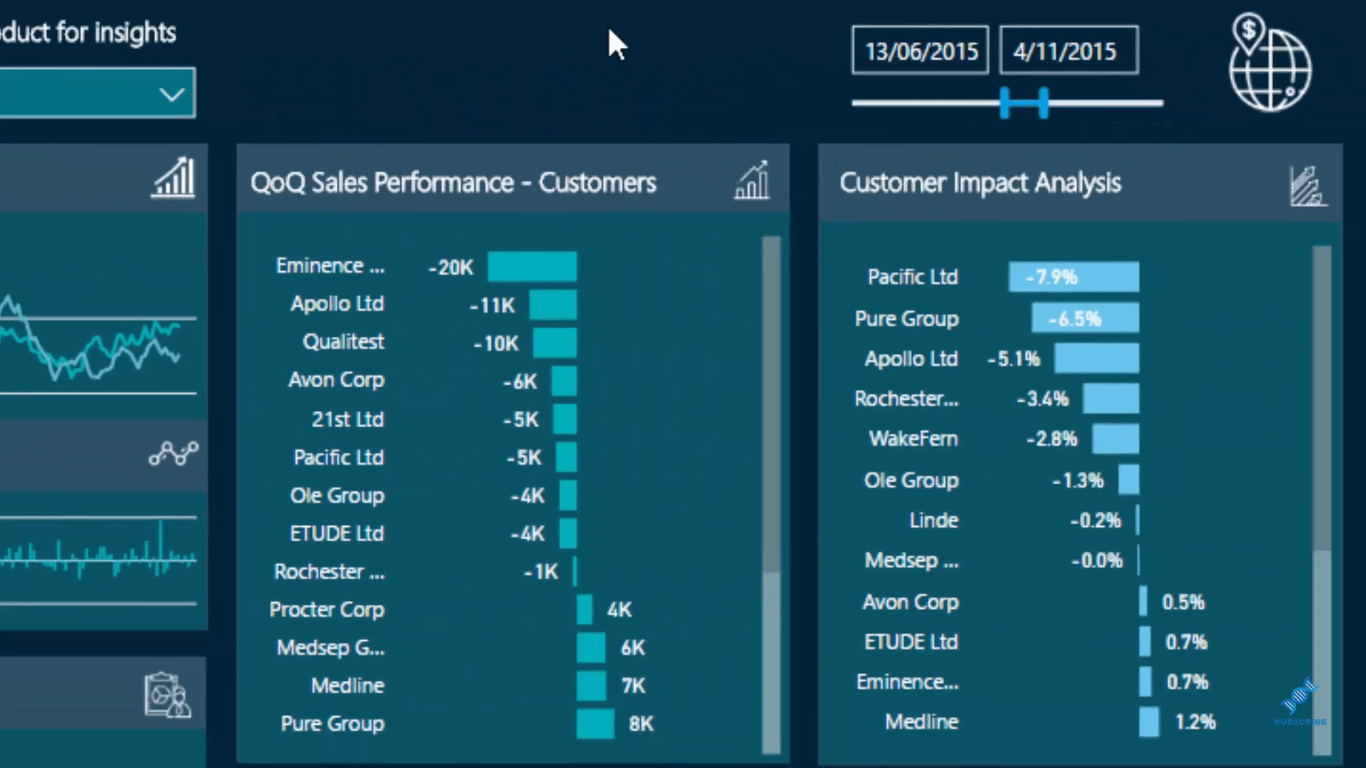Select the Customer Impact Analysis title
This screenshot has height=768, width=1366.
tap(980, 183)
